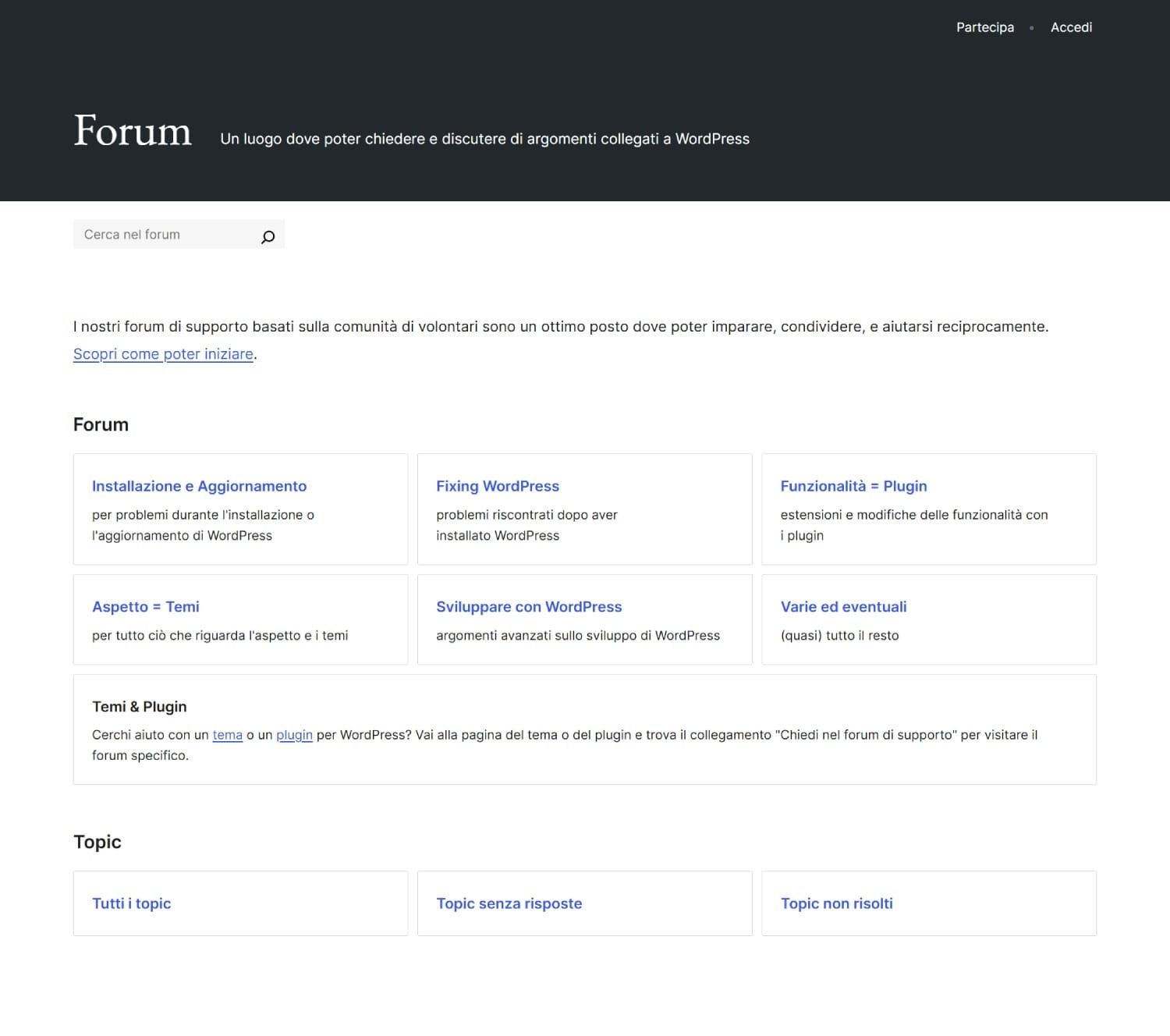Click the large Forum header title
Image resolution: width=1170 pixels, height=1036 pixels.
[133, 131]
